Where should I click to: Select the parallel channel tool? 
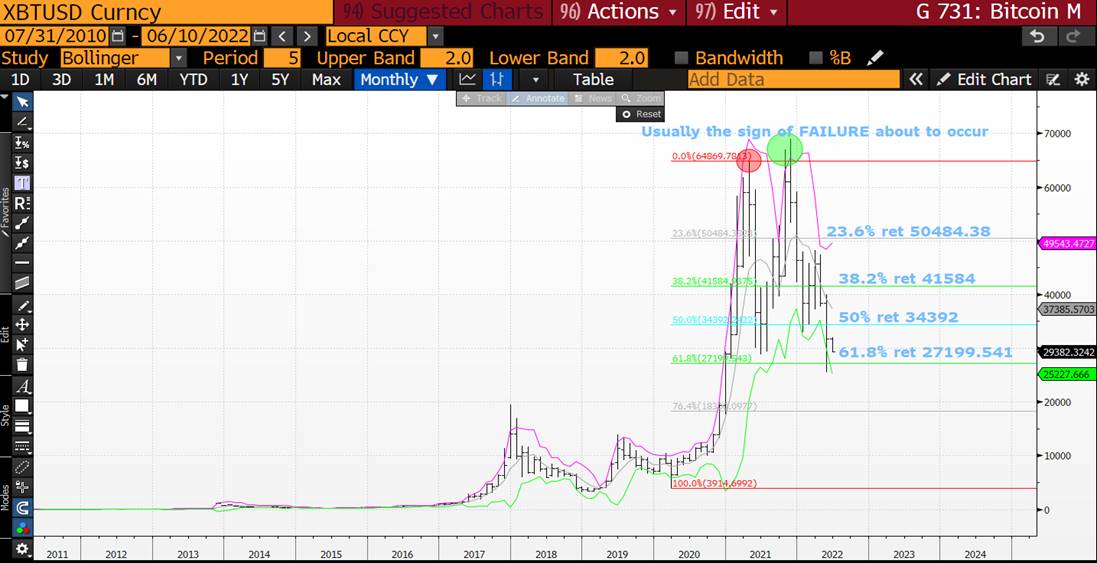point(22,283)
